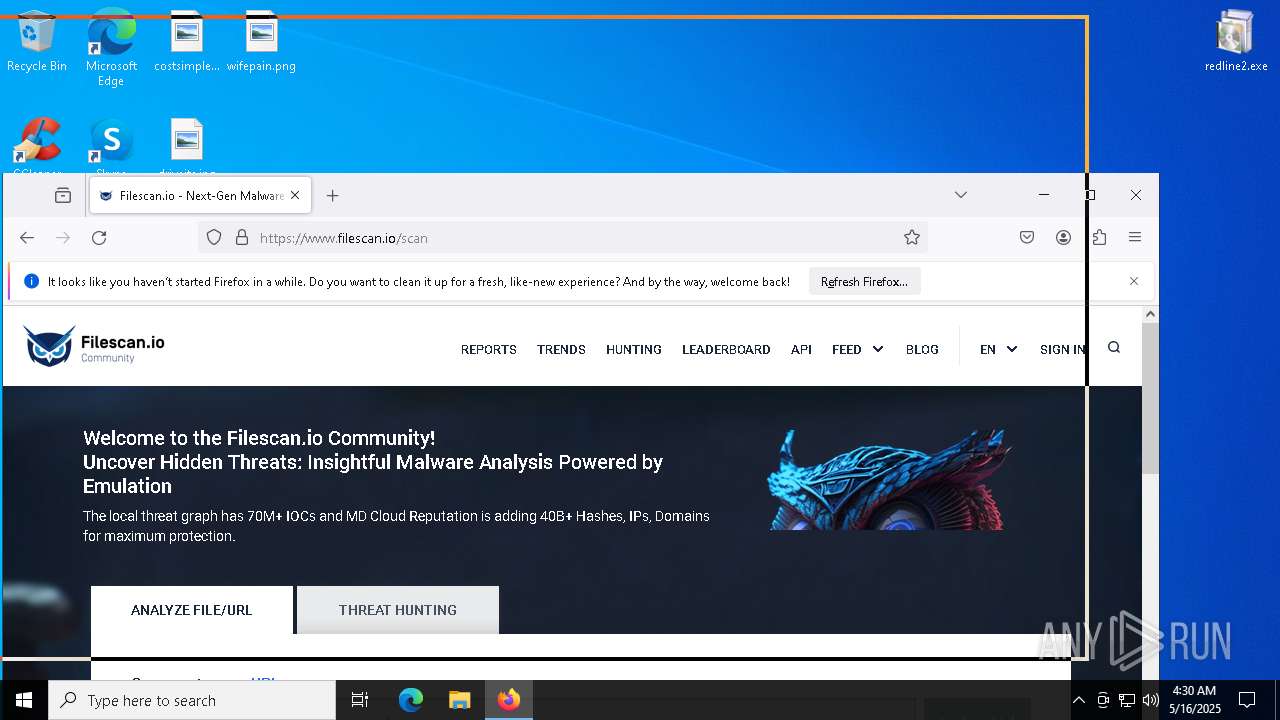
Task: Select ANALYZE FILE/URL tab
Action: tap(192, 610)
